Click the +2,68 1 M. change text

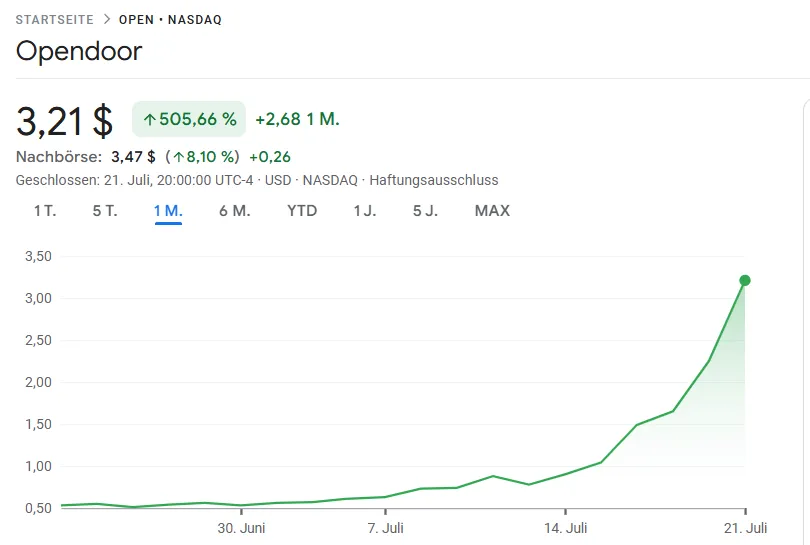(298, 119)
